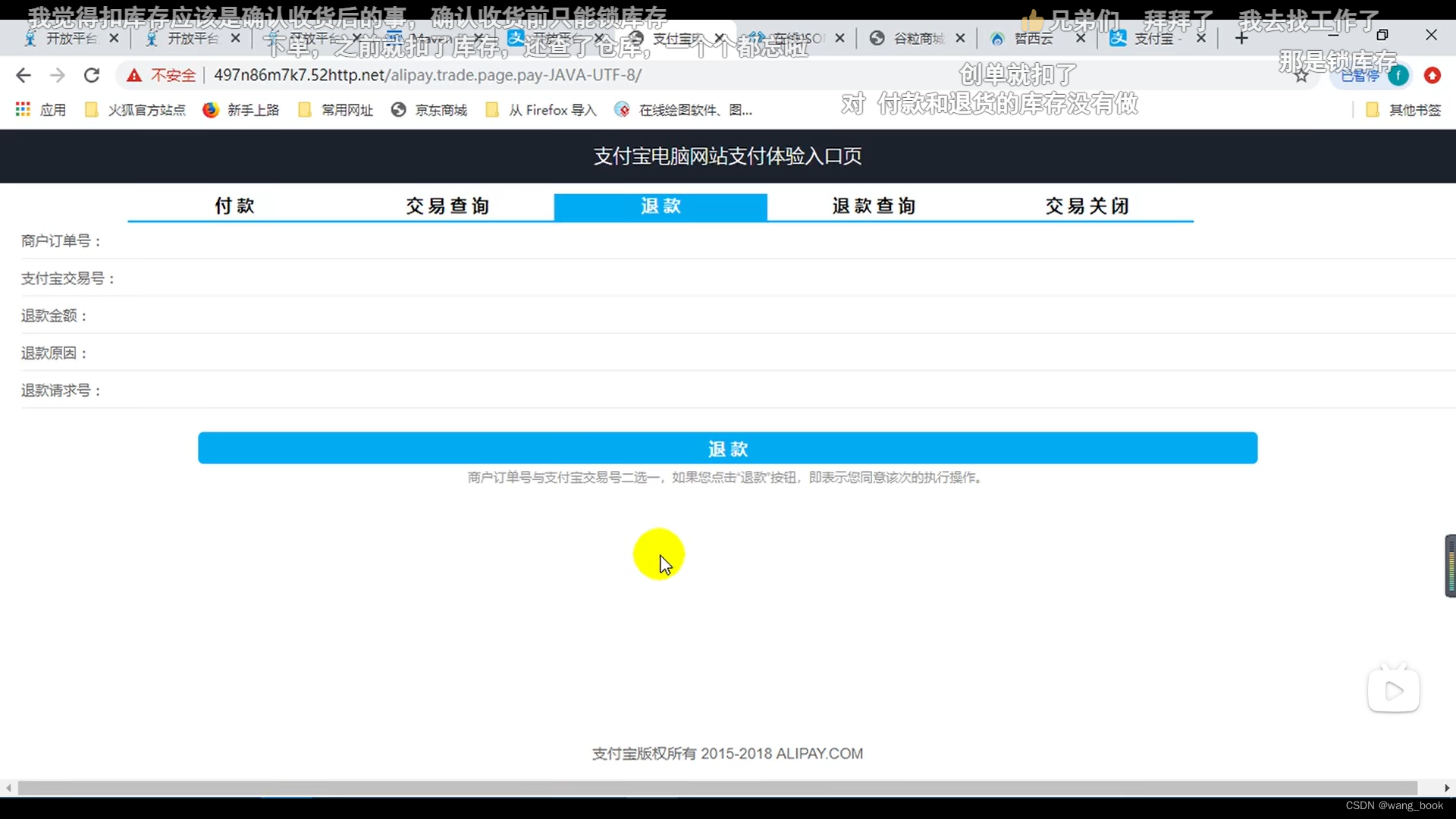This screenshot has height=819, width=1456.
Task: Click the browser forward arrow
Action: [x=58, y=75]
